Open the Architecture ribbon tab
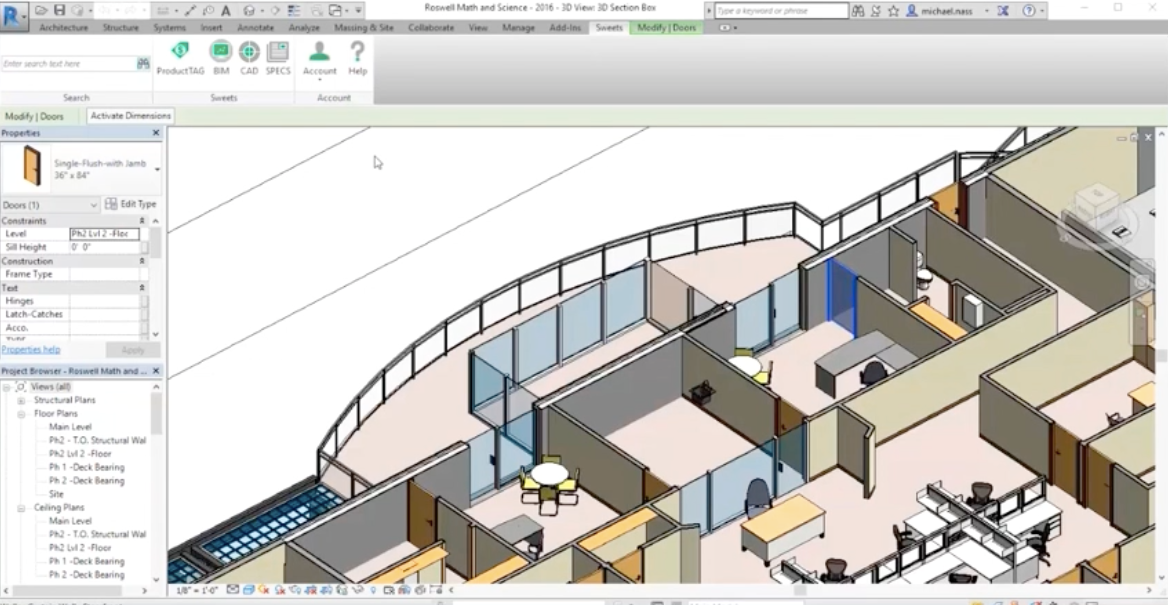Viewport: 1168px width, 605px height. 63,28
